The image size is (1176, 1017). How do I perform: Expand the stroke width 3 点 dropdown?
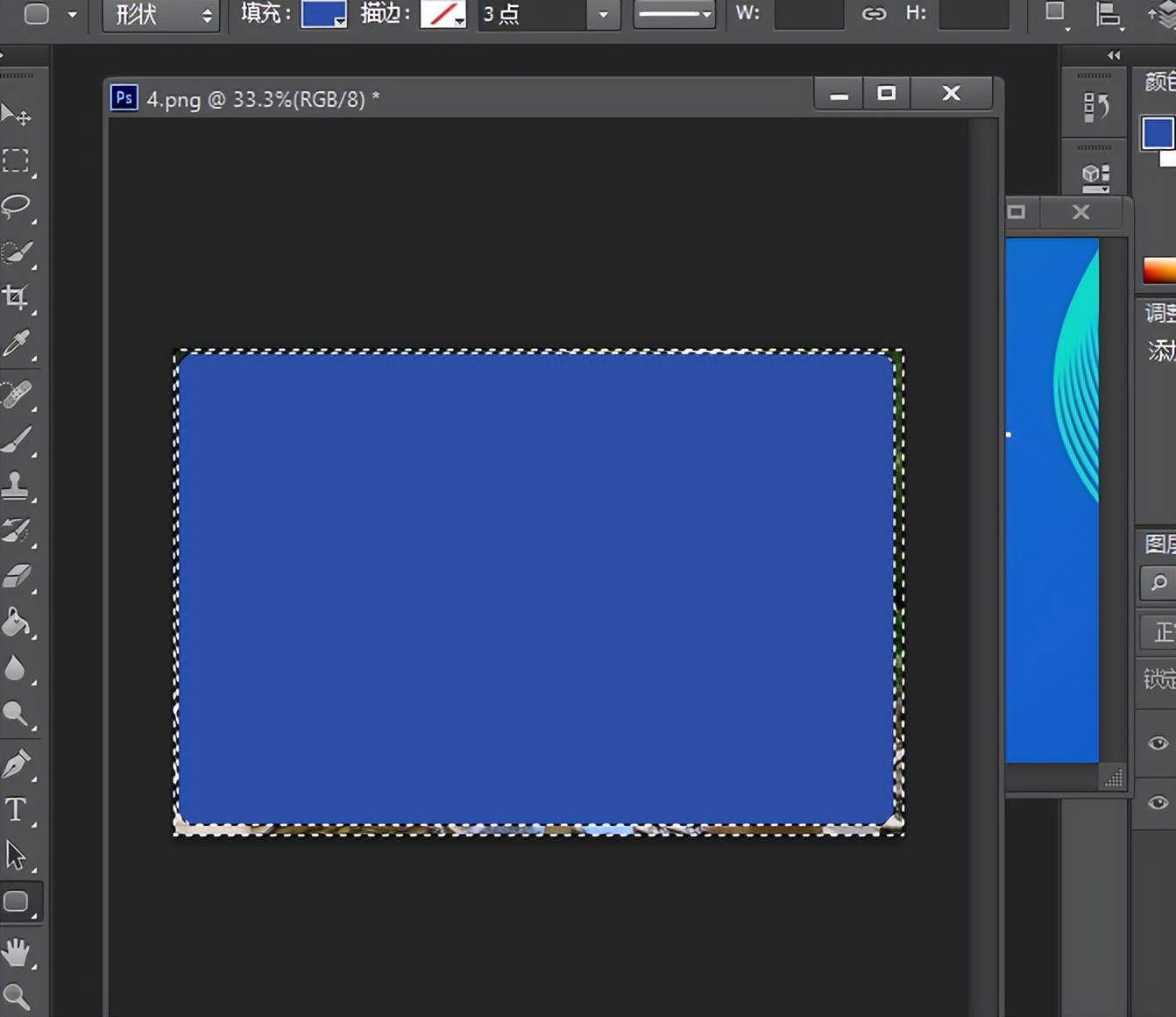(x=603, y=14)
